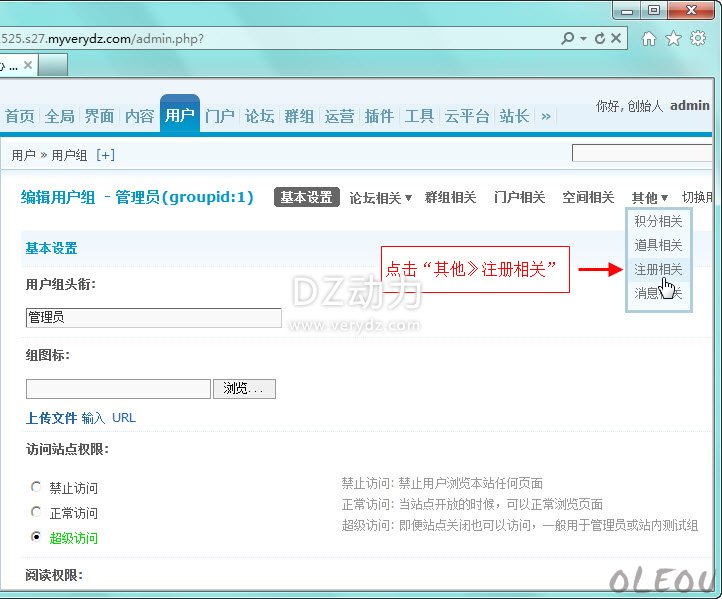The image size is (722, 599).
Task: Select the 正常访问 radio button
Action: (x=37, y=513)
